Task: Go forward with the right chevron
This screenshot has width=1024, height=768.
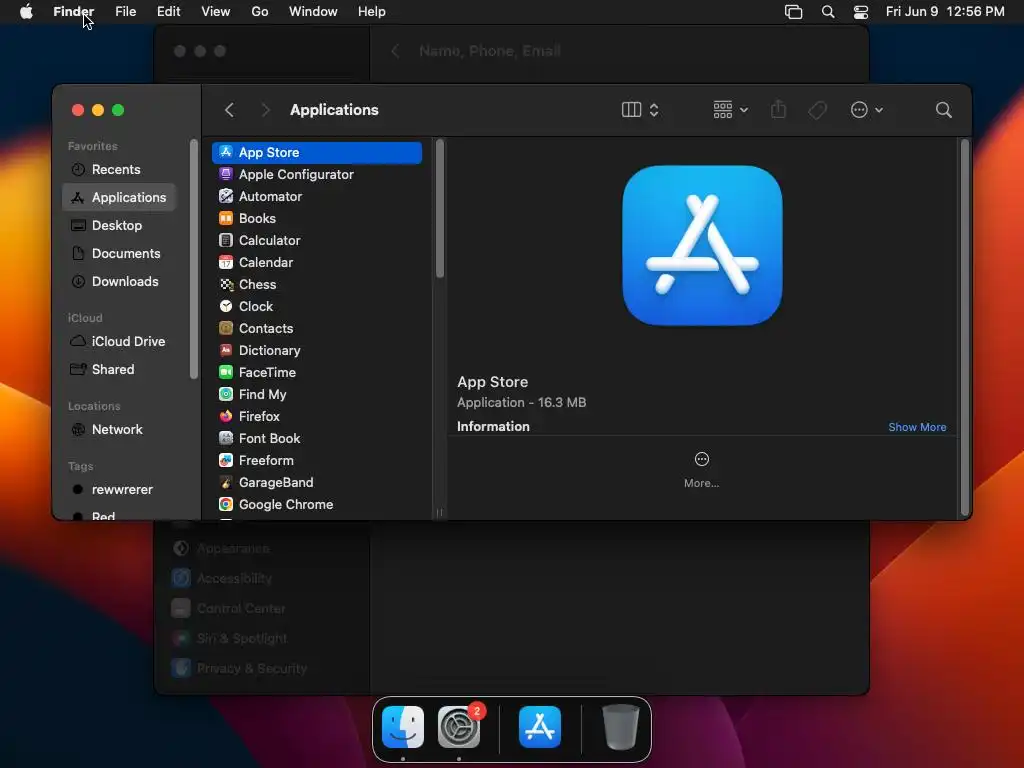Action: coord(265,110)
